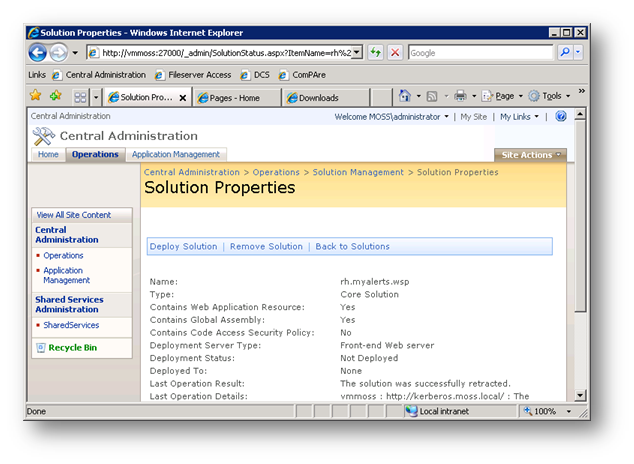Click the Add to Favorites icon

coord(56,96)
